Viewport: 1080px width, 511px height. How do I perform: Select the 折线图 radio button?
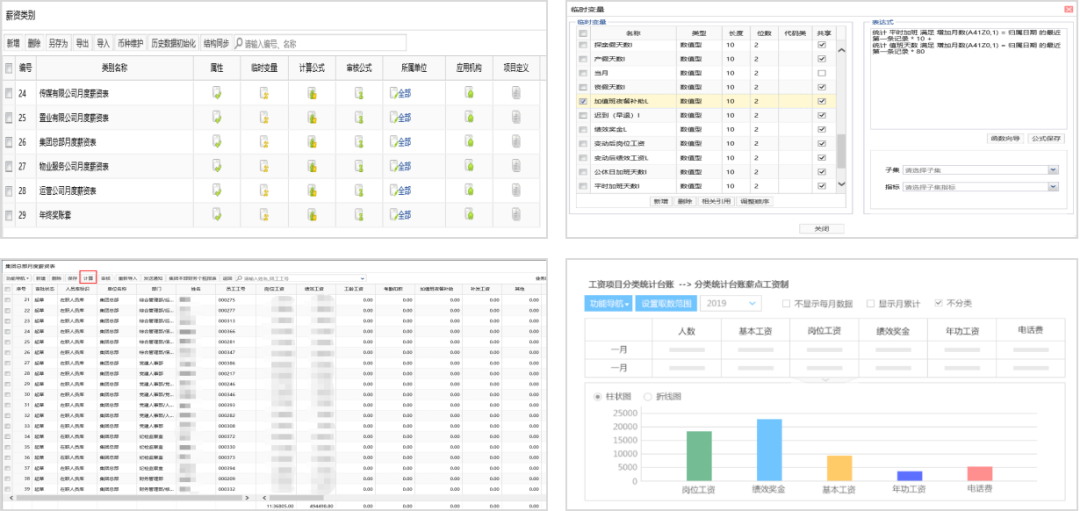point(647,396)
